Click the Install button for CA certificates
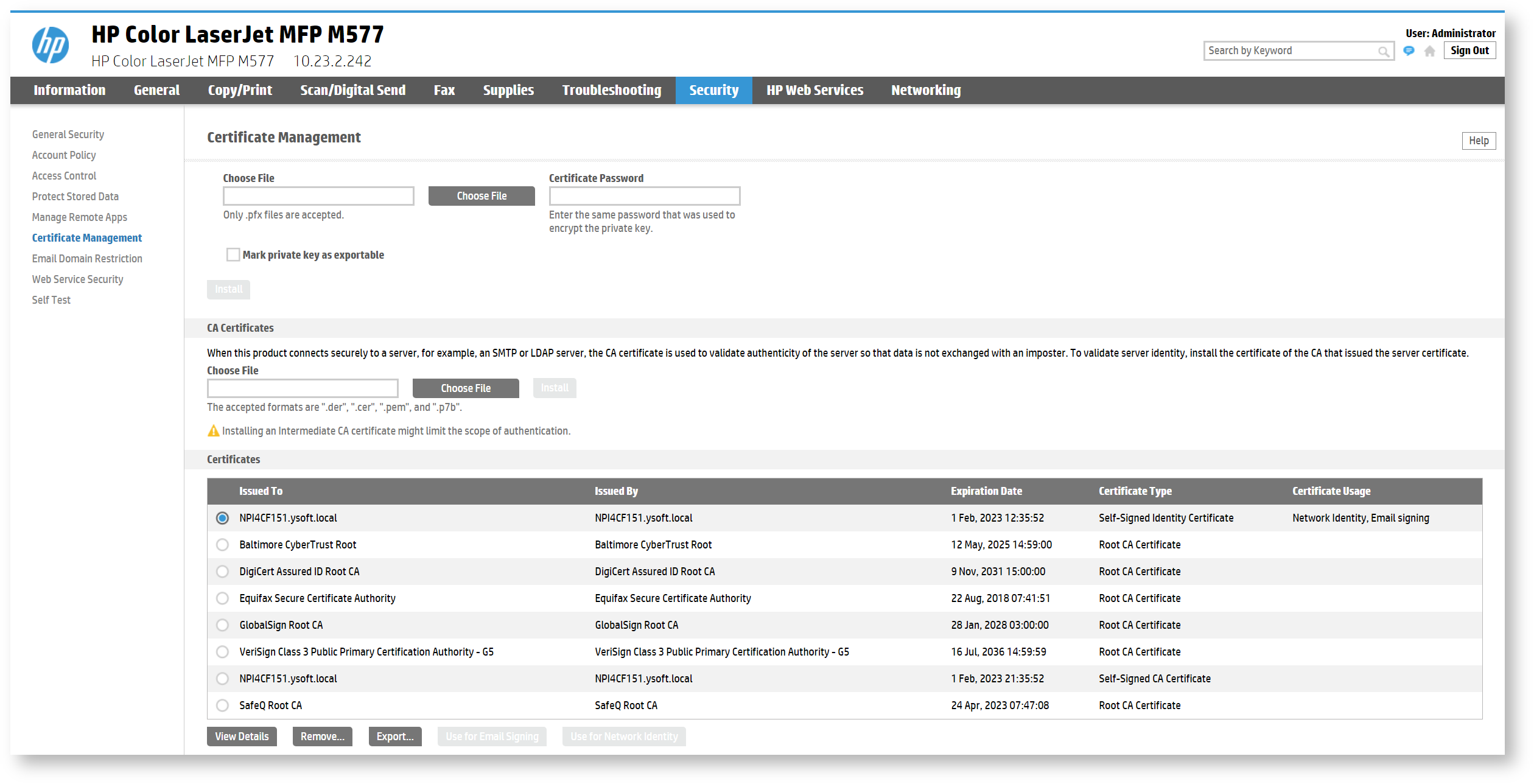Screen dimensions: 1534x784 click(x=555, y=388)
